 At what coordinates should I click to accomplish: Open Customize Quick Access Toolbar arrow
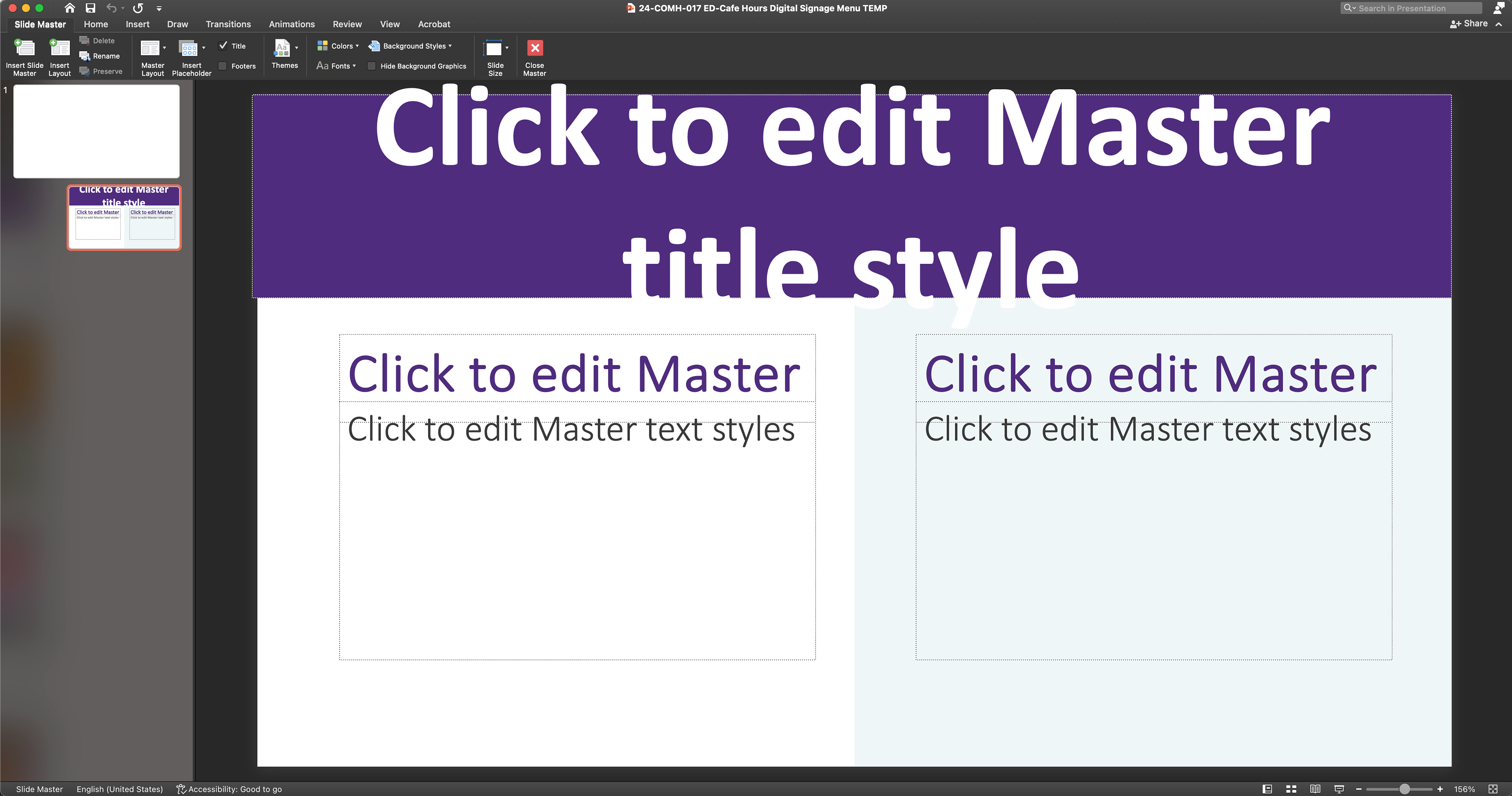[x=159, y=8]
